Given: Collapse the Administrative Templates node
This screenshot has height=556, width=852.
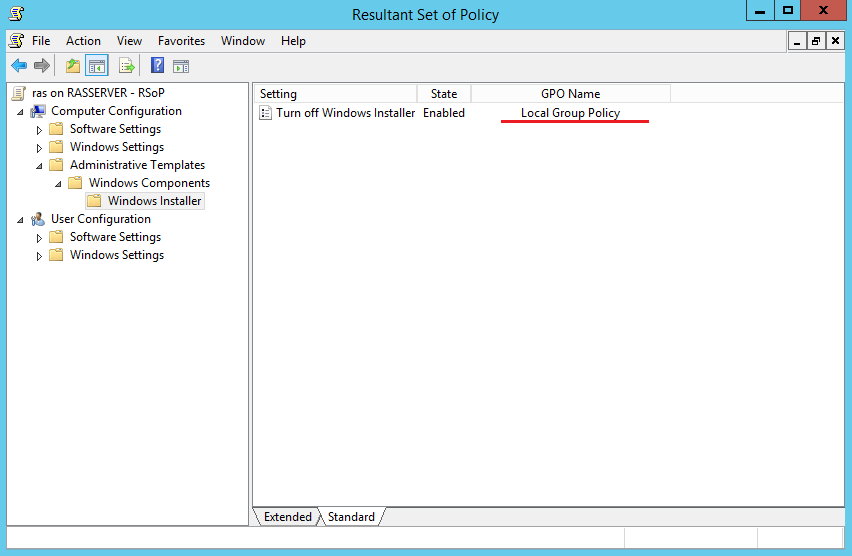Looking at the screenshot, I should coord(40,166).
